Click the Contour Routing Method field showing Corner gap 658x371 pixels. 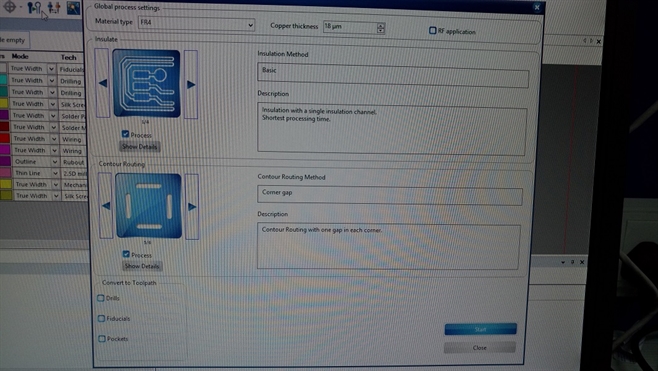390,196
